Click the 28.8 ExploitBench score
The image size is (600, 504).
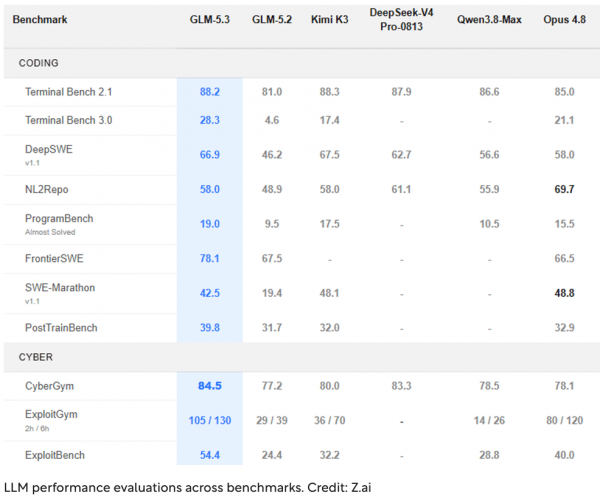pyautogui.click(x=489, y=455)
